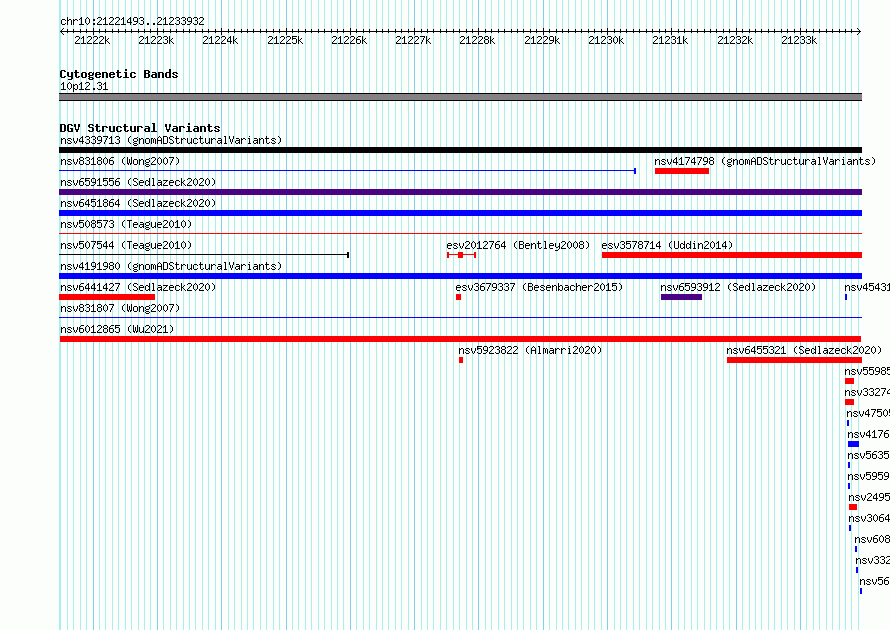
Task: Open variant esv3578714 (Uddin2014) label
Action: pyautogui.click(x=667, y=245)
